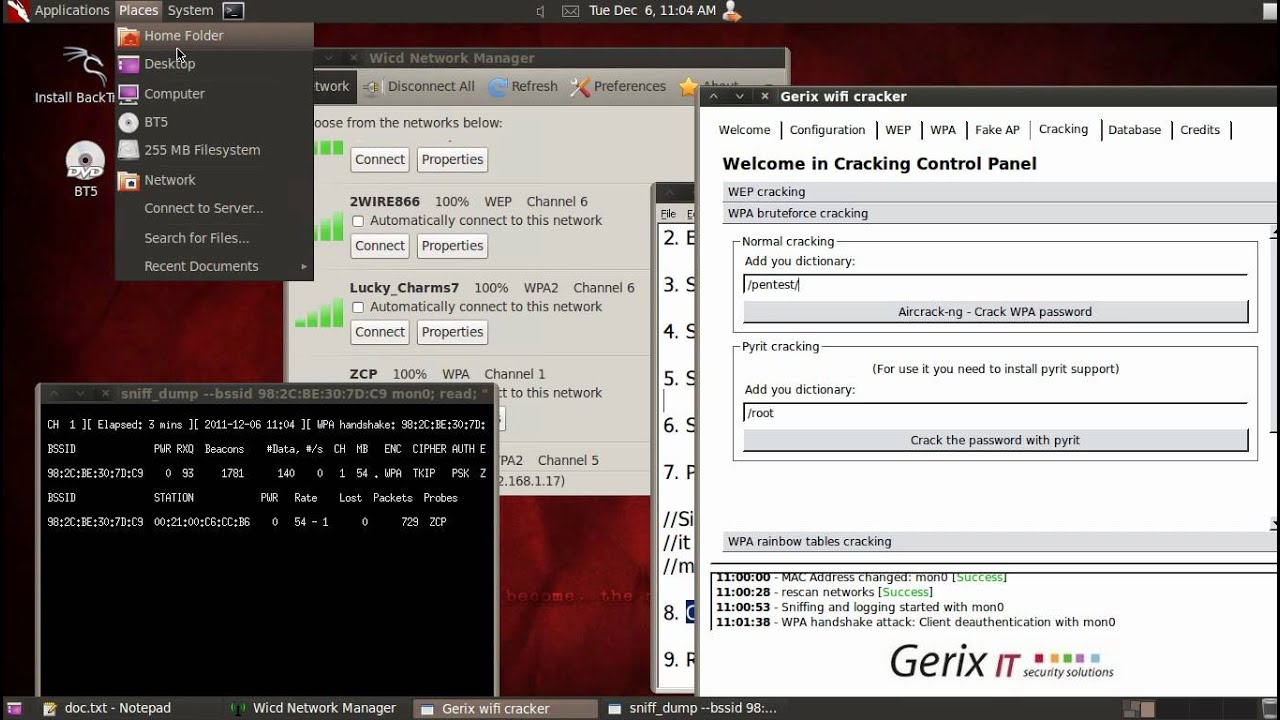The image size is (1280, 720).
Task: Click the About star icon in Wicd
Action: click(x=688, y=87)
